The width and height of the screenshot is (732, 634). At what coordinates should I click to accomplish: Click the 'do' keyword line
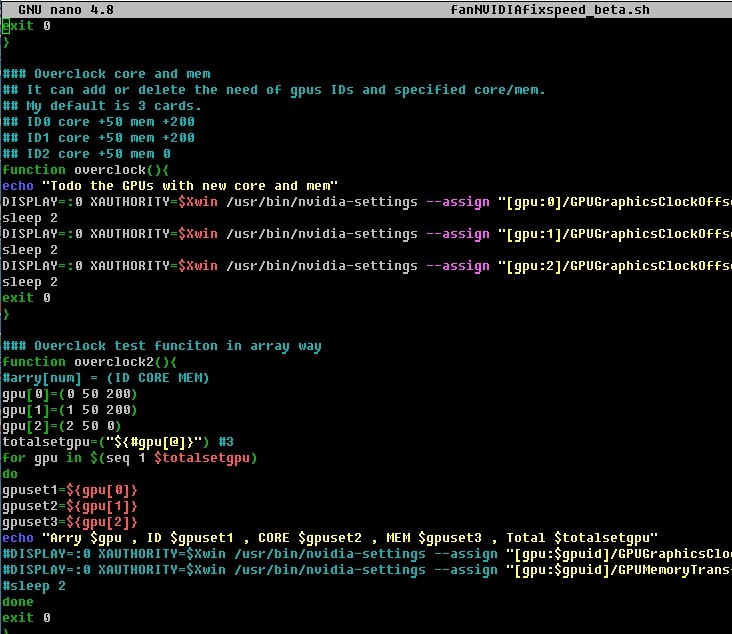point(10,474)
